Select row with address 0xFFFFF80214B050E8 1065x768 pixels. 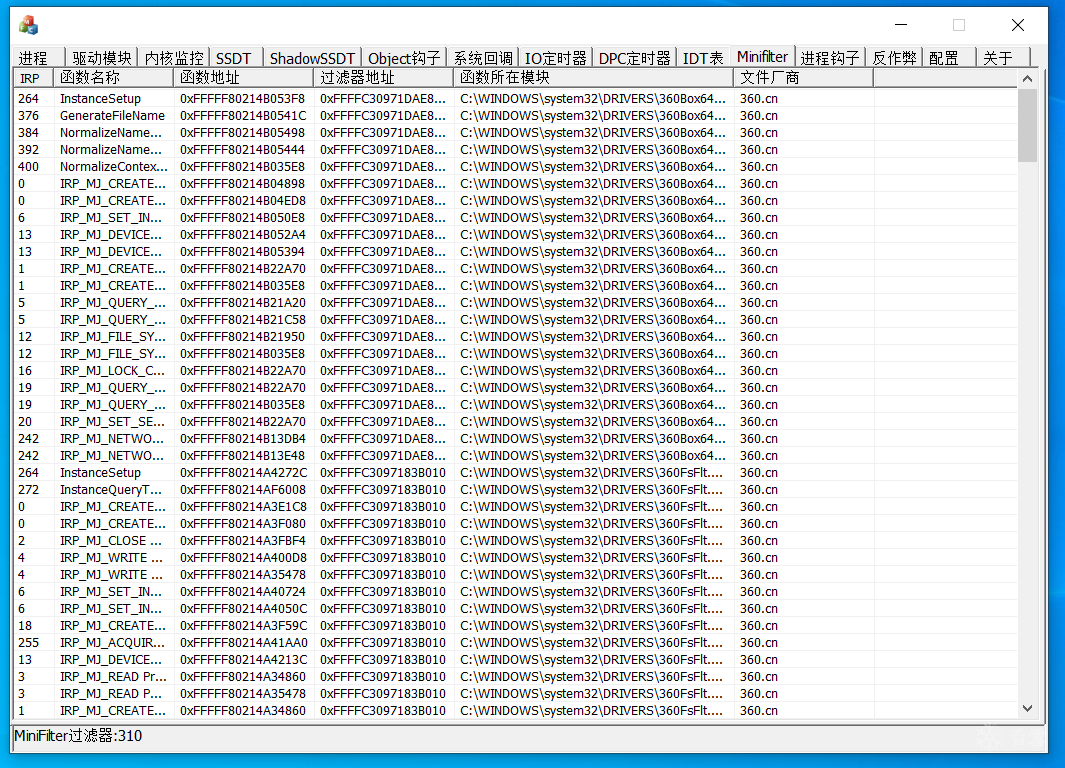pos(515,217)
